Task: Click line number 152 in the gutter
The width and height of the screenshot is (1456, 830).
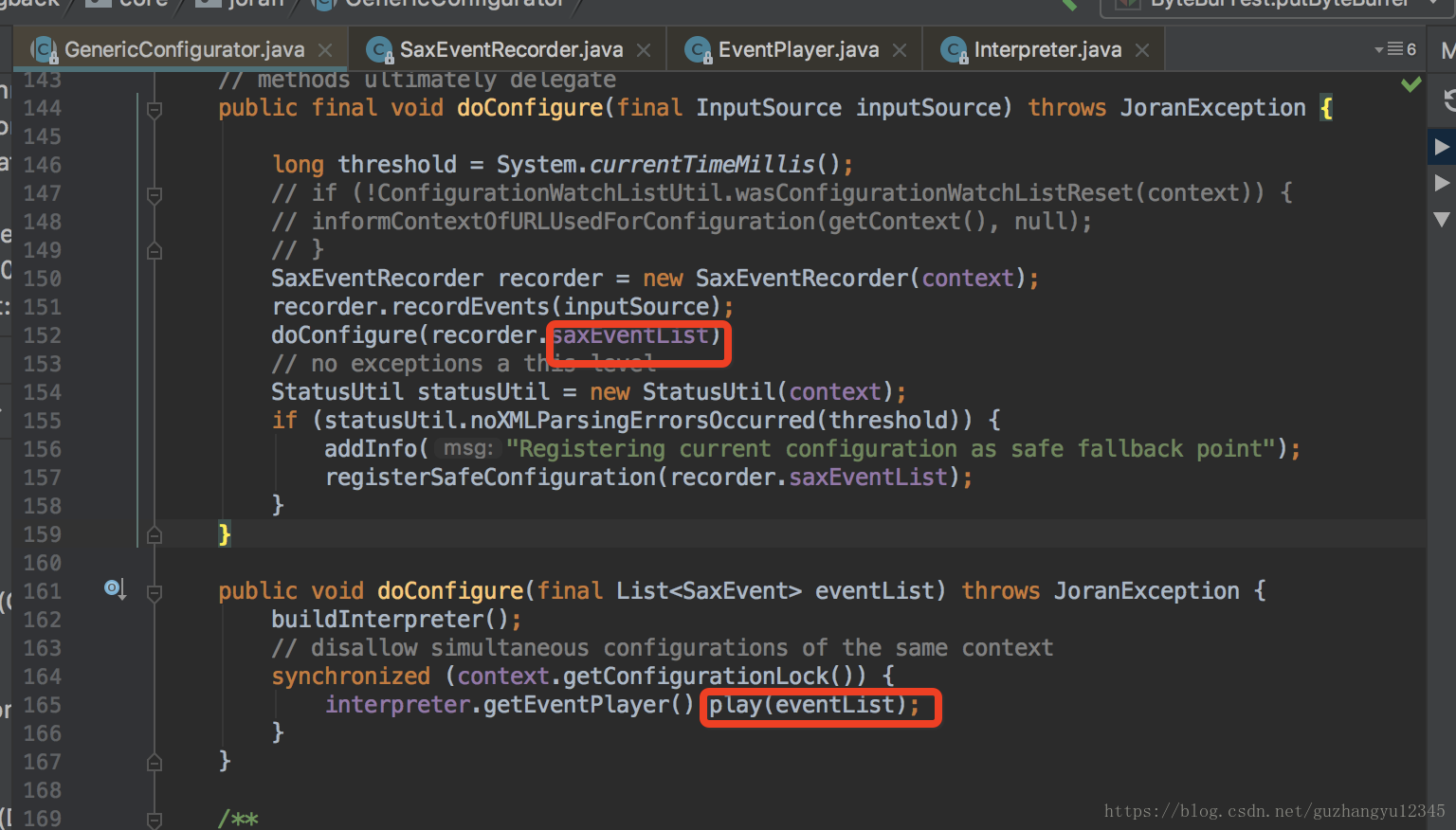Action: [42, 335]
